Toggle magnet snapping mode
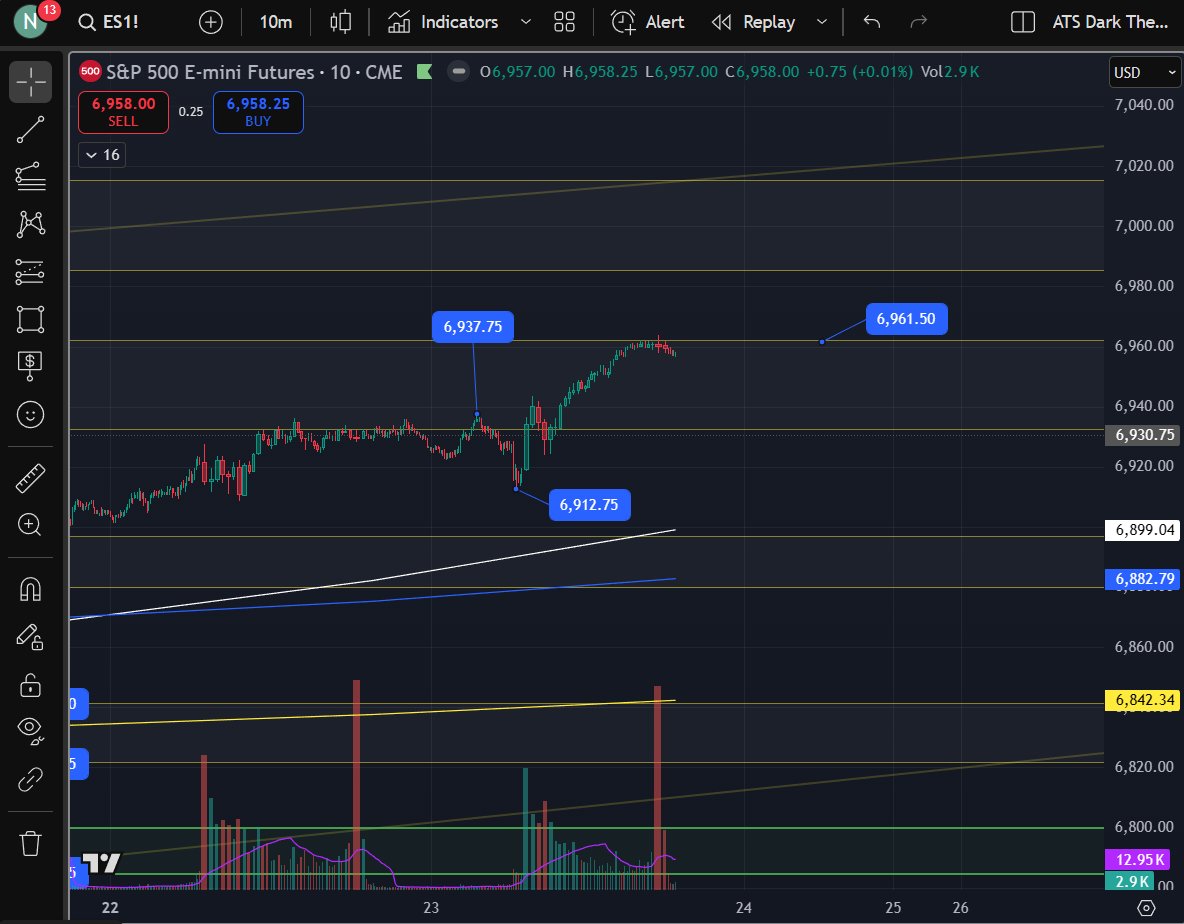Image resolution: width=1184 pixels, height=924 pixels. 30,590
